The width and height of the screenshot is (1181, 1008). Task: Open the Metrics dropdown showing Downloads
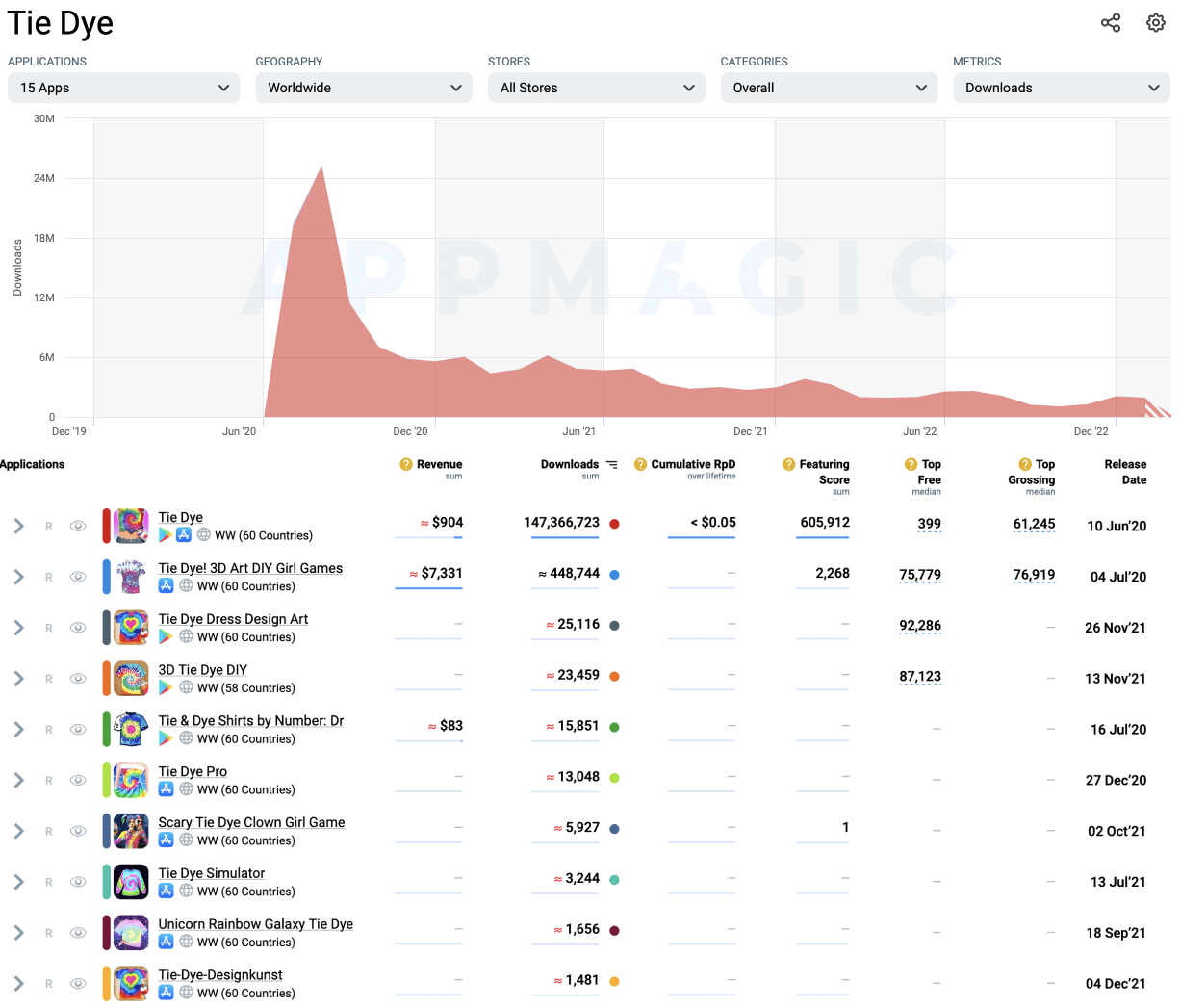[1061, 88]
